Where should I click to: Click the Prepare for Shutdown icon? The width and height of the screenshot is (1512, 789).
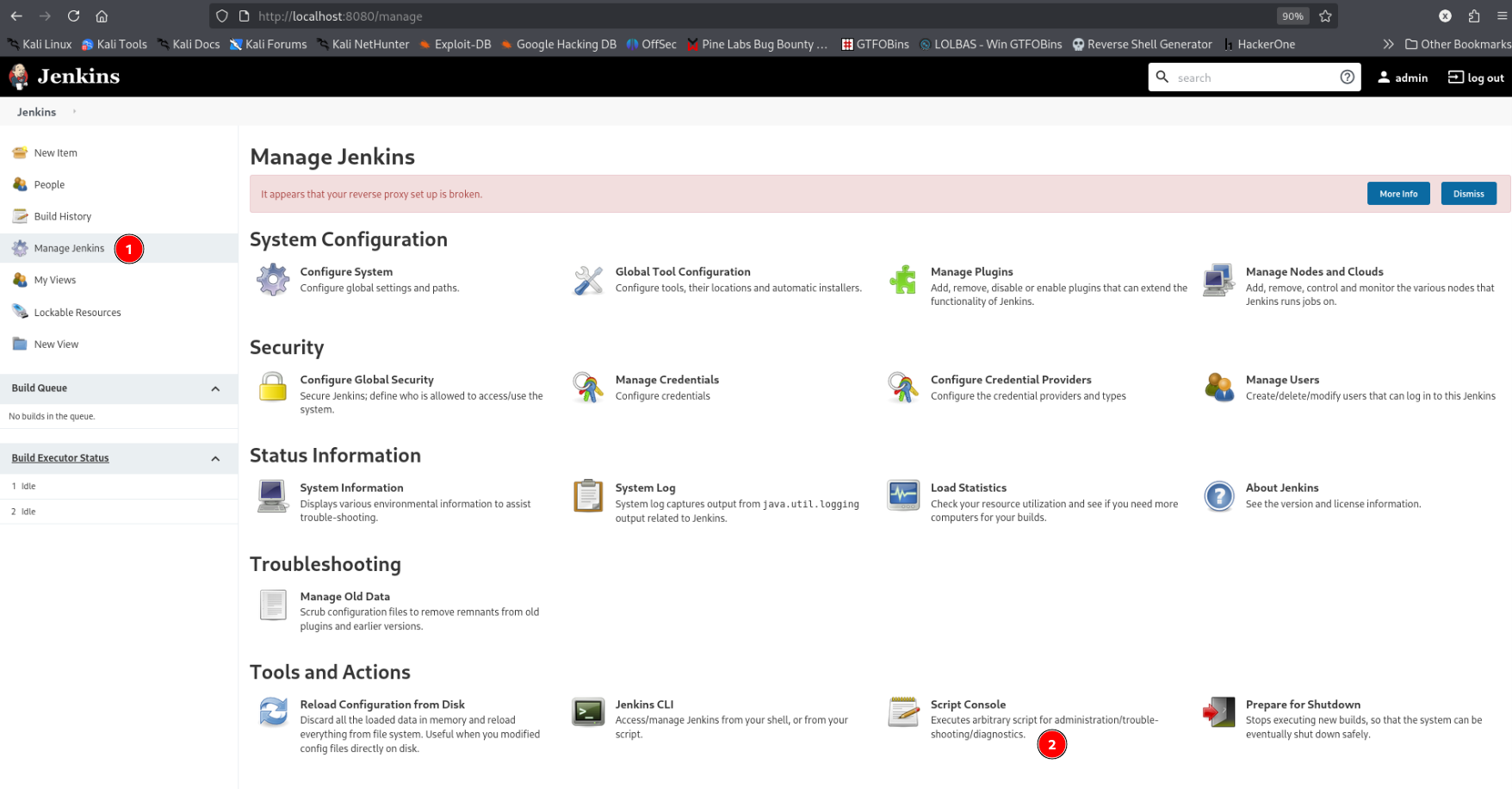tap(1218, 712)
